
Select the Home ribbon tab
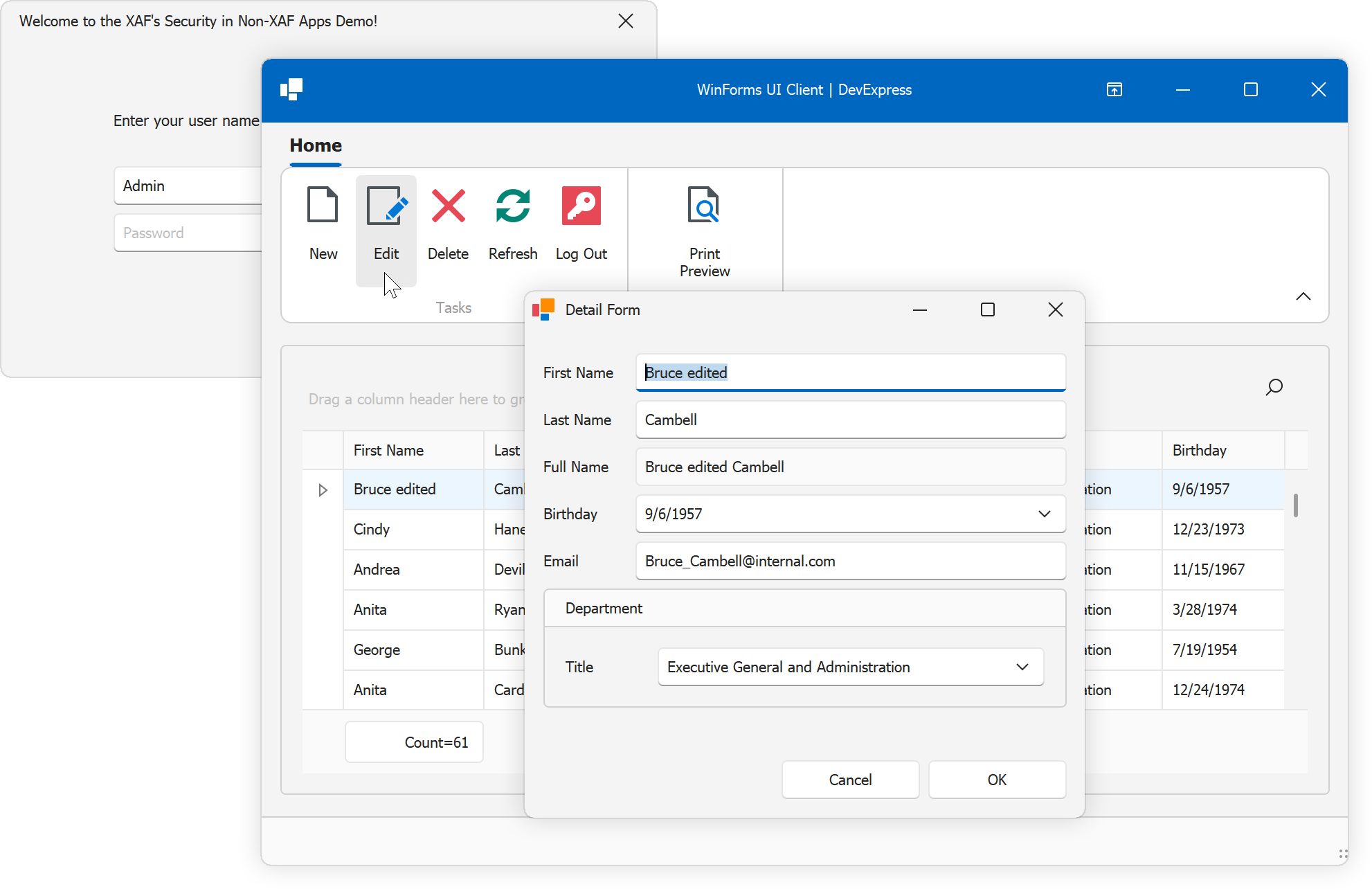(316, 145)
